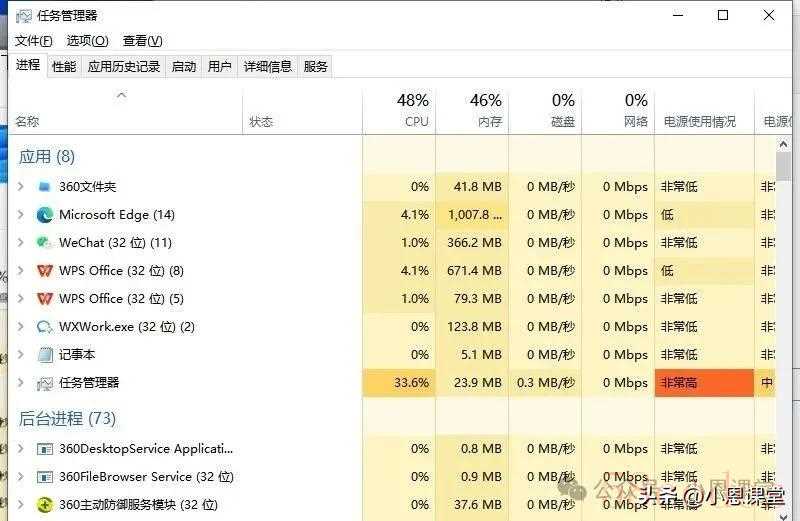Open the 选项(O) menu
The image size is (800, 521).
pyautogui.click(x=87, y=41)
